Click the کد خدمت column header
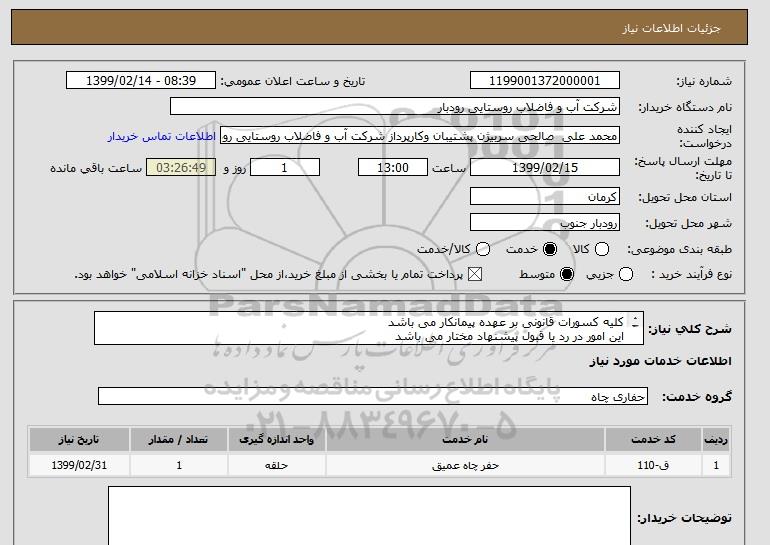This screenshot has width=770, height=545. point(653,439)
